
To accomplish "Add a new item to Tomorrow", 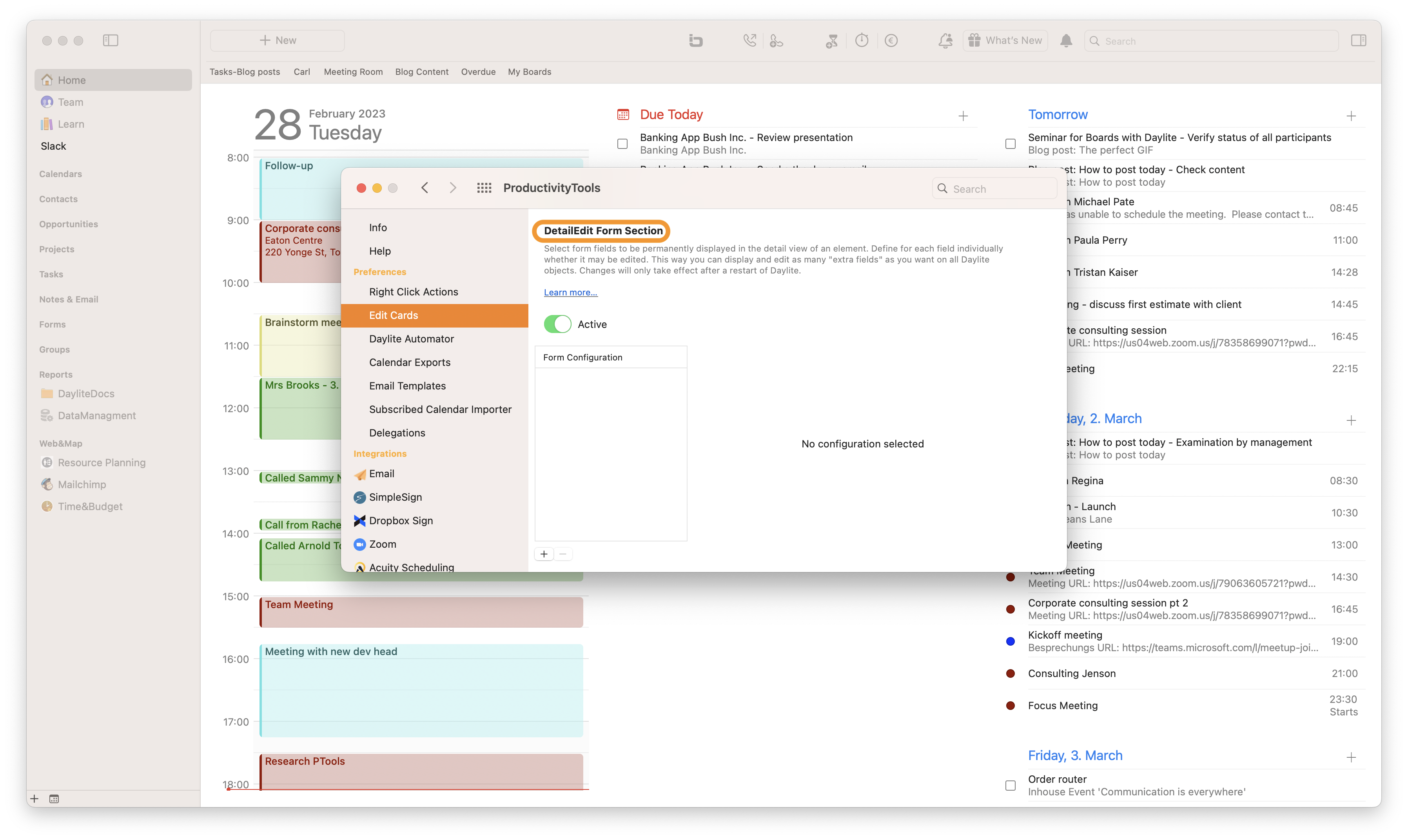I will tap(1352, 116).
